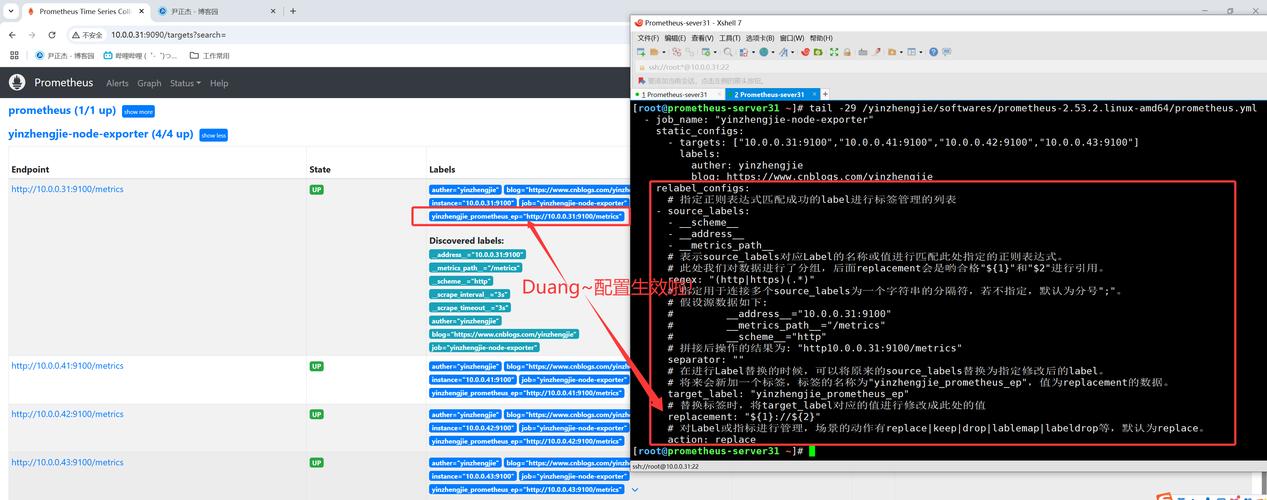Viewport: 1267px width, 500px height.
Task: Click the Xshell magnifier search toolbar icon
Action: [728, 52]
